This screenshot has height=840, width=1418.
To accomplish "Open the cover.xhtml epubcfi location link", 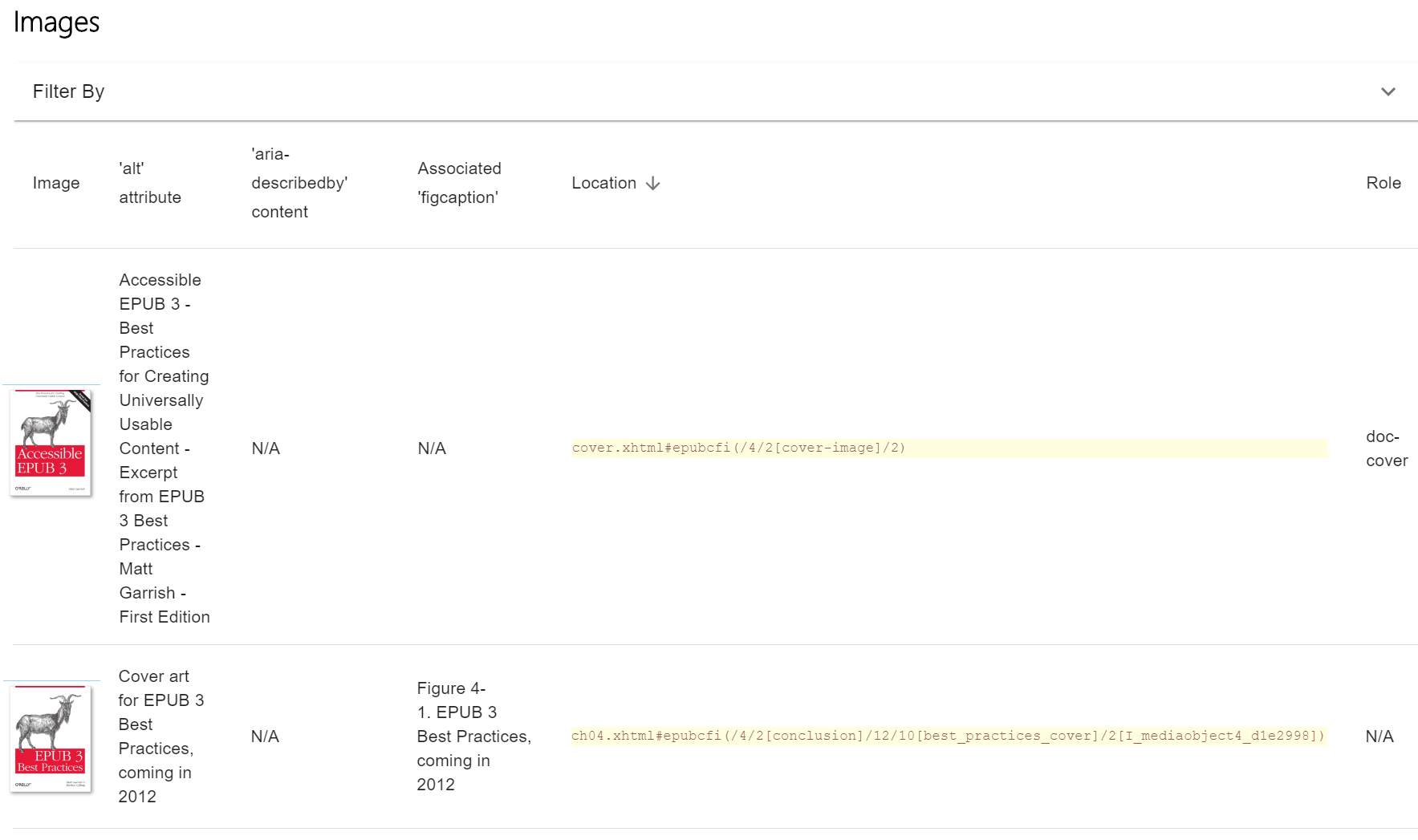I will 738,448.
